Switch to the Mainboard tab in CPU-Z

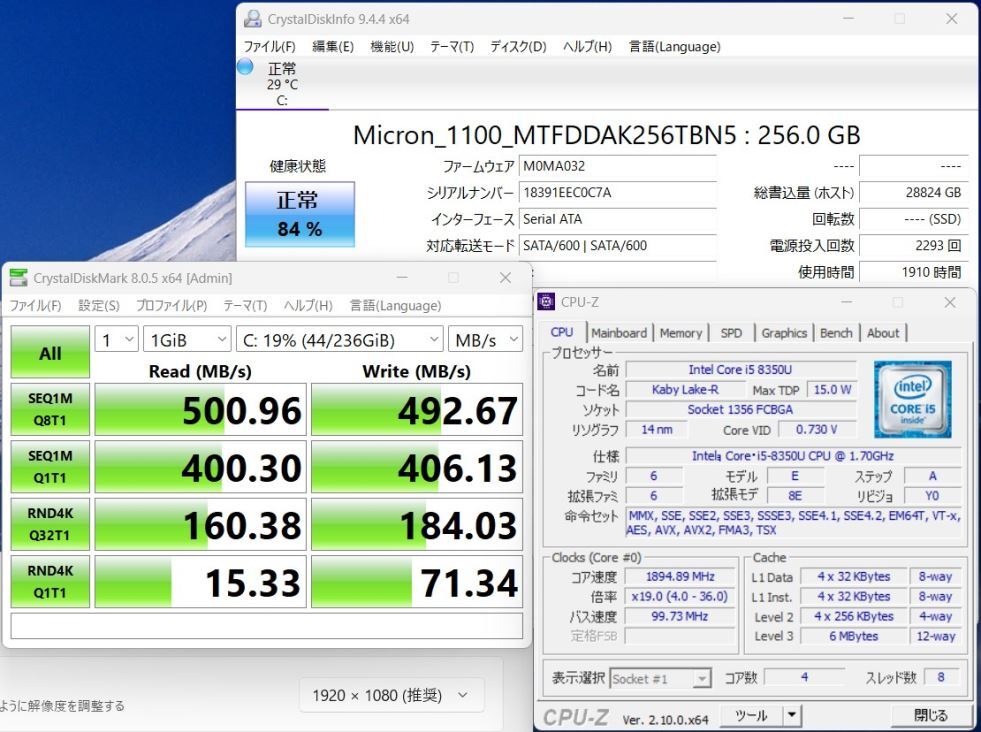619,333
